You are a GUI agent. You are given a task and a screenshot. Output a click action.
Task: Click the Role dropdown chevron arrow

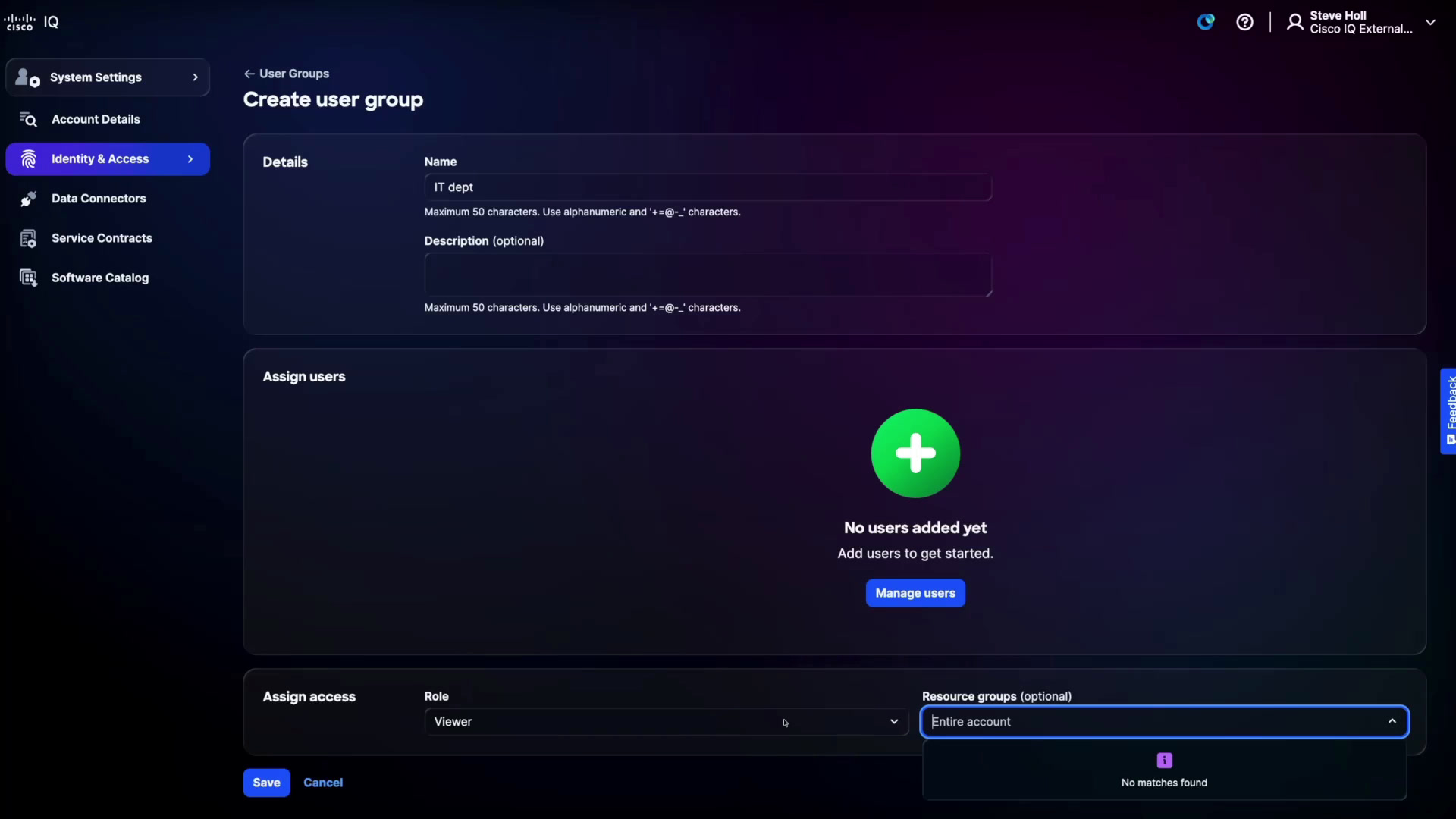[894, 722]
